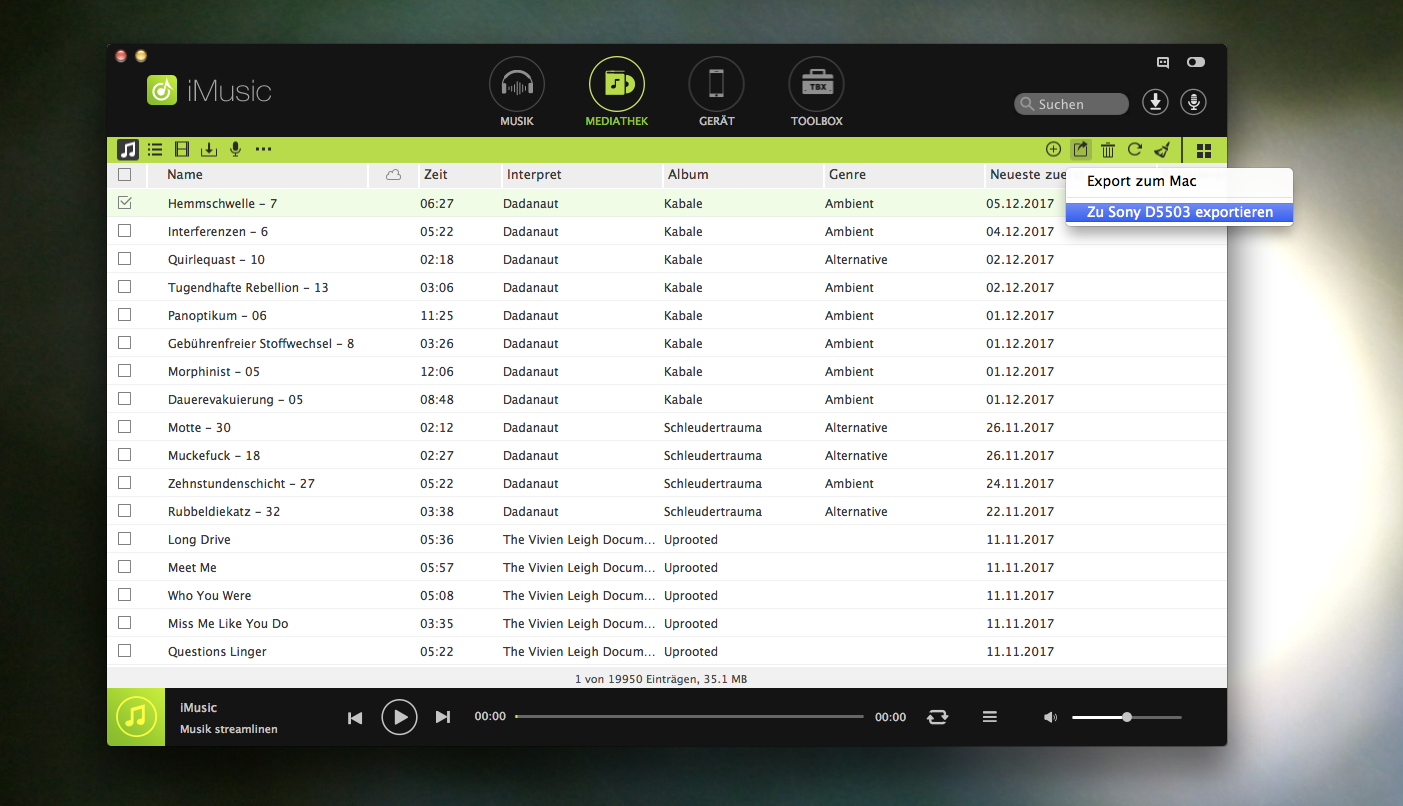This screenshot has width=1403, height=806.
Task: Open the MUSIK section headphones icon
Action: coord(517,85)
